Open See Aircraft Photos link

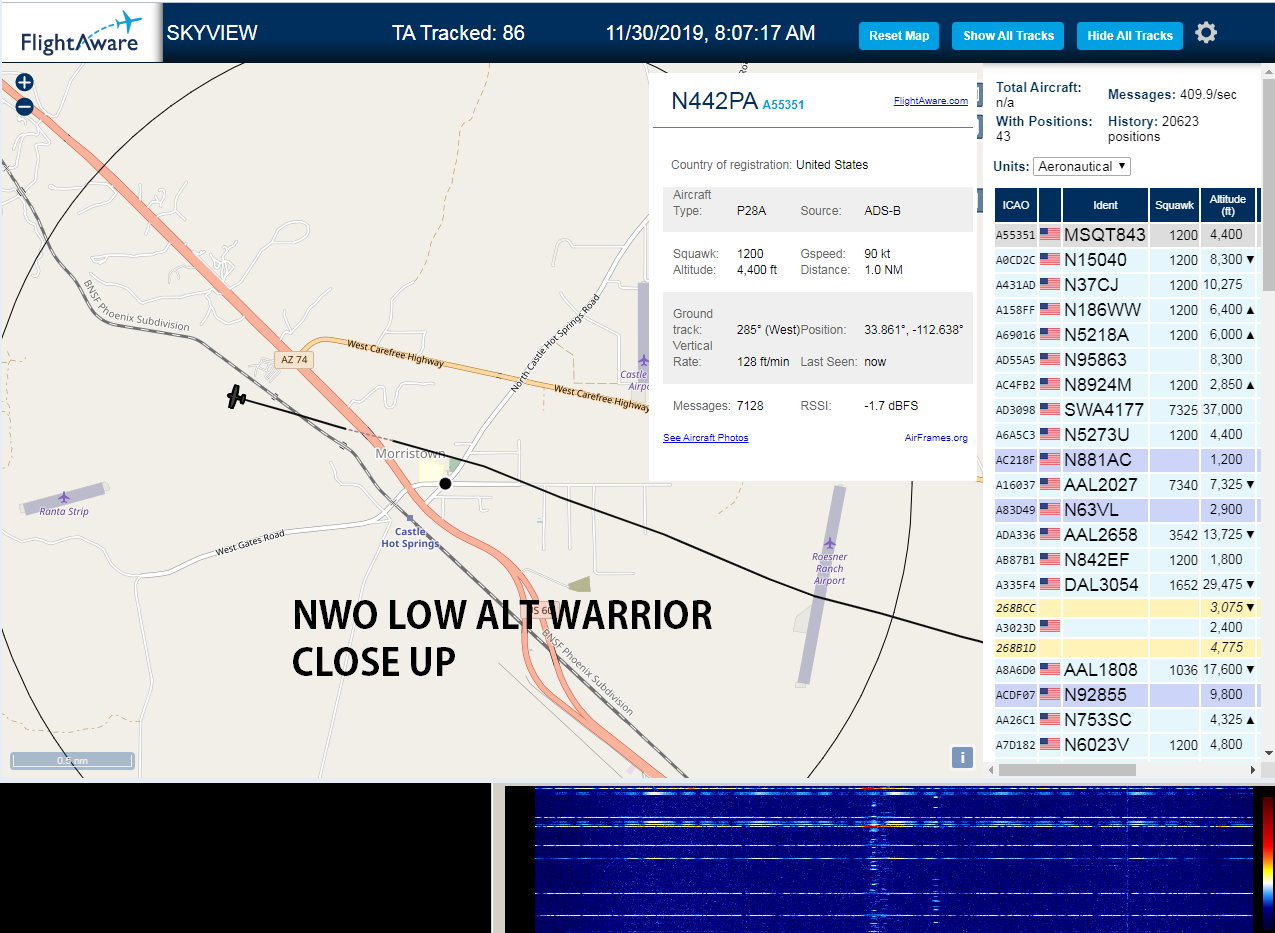click(705, 438)
